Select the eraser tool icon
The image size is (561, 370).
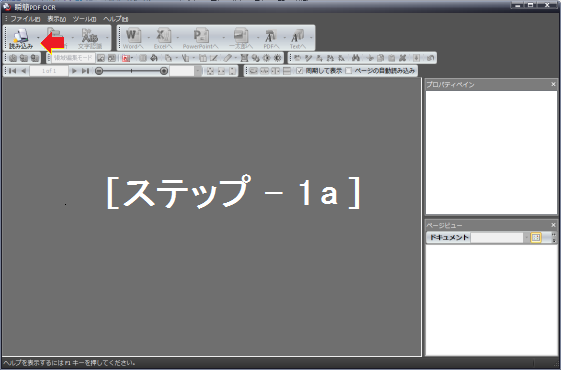pyautogui.click(x=228, y=58)
